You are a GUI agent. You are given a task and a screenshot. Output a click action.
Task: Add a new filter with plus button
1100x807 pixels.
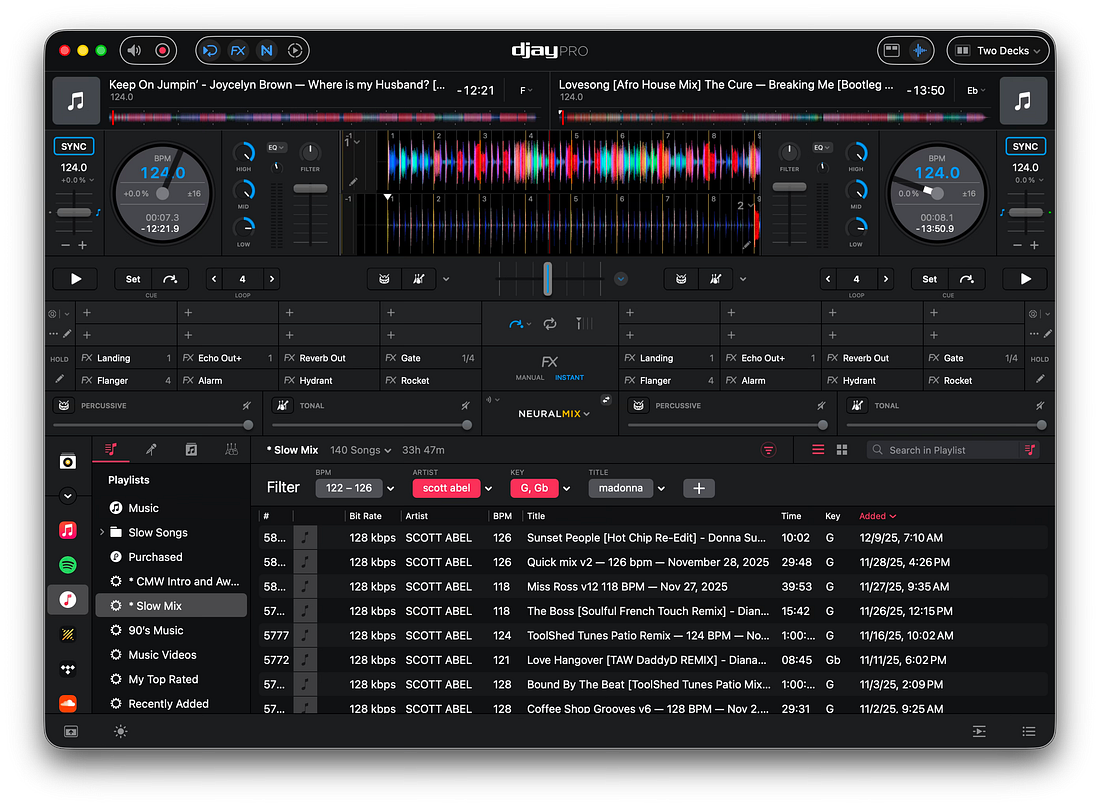pyautogui.click(x=699, y=488)
